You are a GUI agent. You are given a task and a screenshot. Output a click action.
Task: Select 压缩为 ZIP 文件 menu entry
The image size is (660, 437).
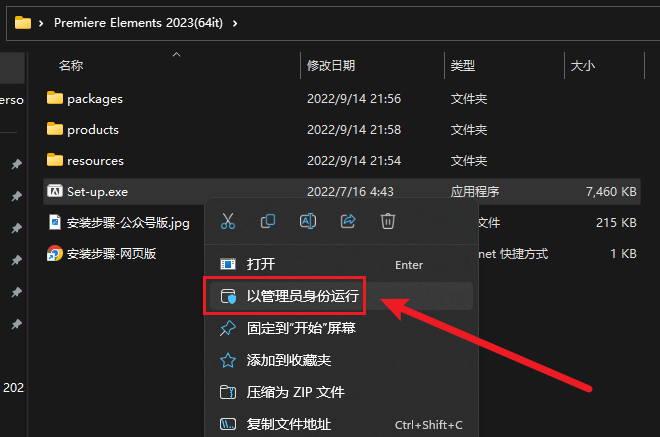[341, 392]
